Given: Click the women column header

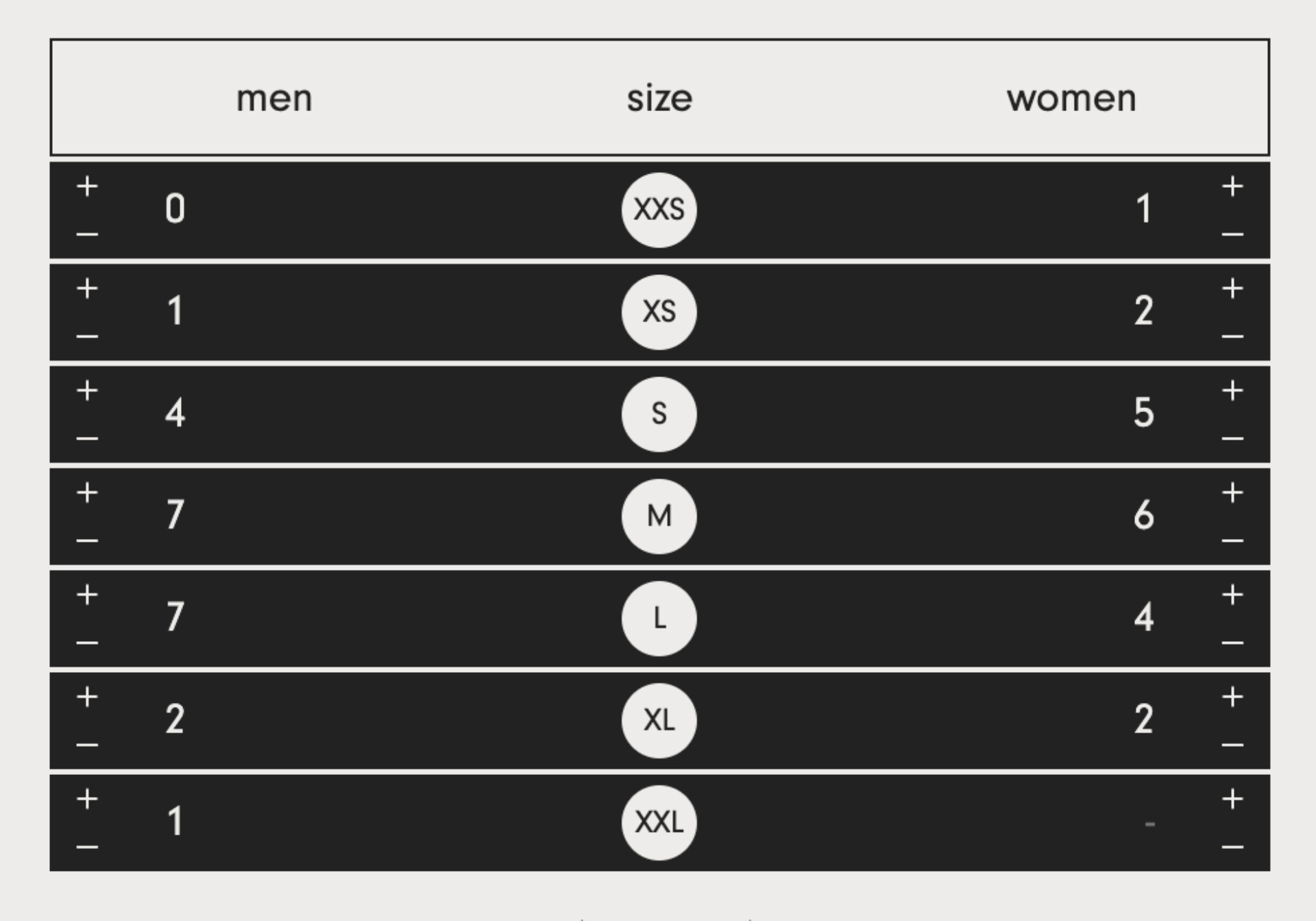Looking at the screenshot, I should tap(1071, 98).
